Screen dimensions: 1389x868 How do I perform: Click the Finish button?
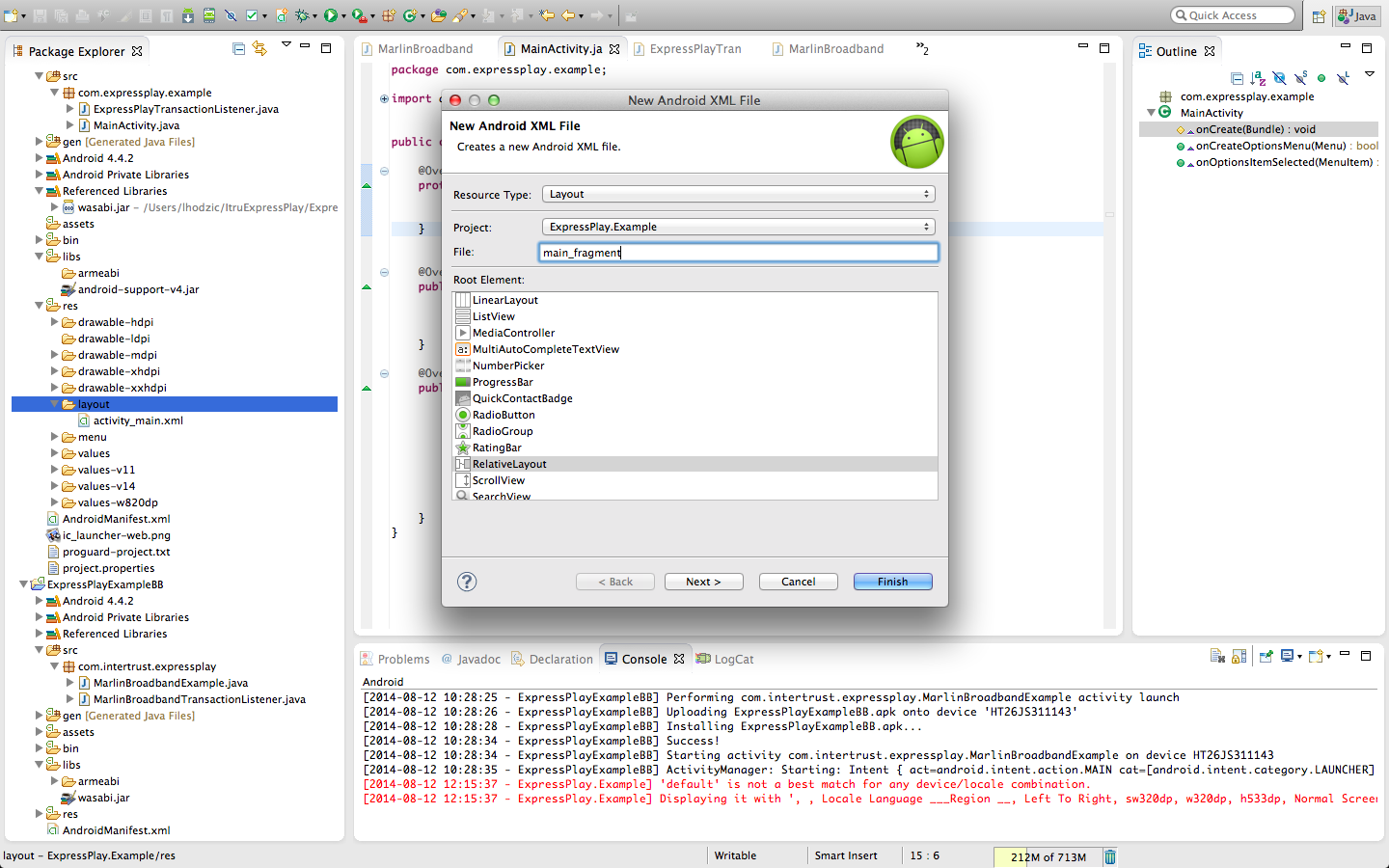click(892, 582)
